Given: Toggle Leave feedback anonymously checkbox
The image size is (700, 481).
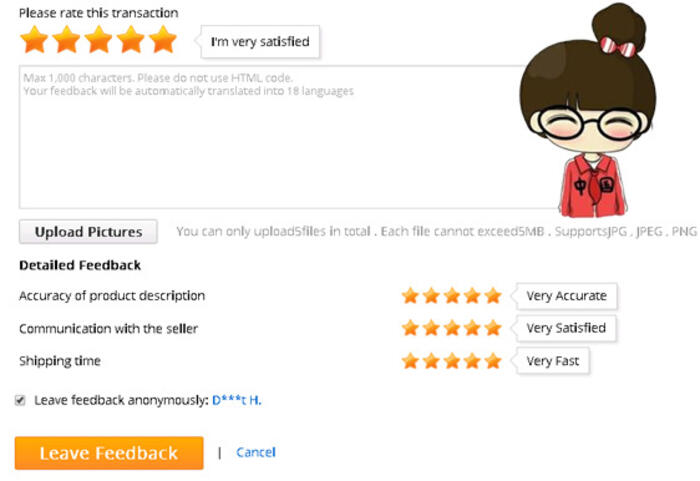Looking at the screenshot, I should point(21,400).
